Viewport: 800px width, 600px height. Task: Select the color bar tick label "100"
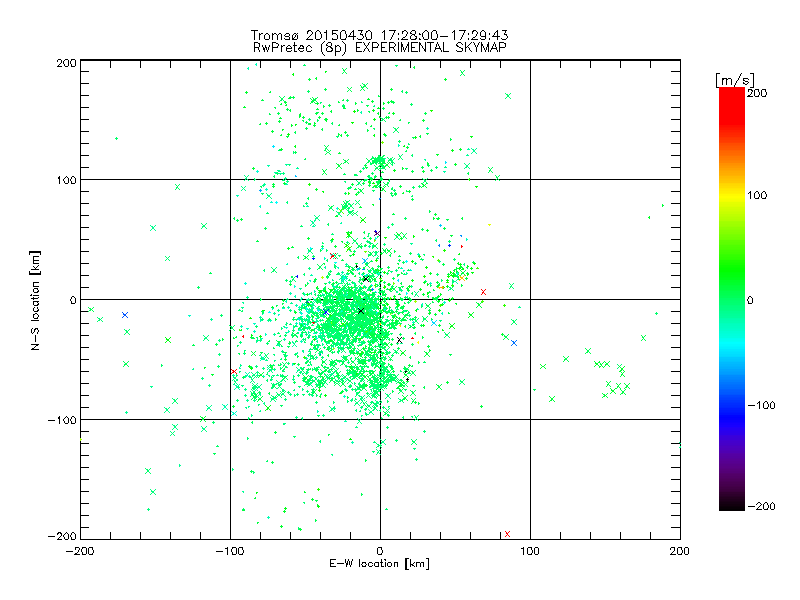click(757, 195)
